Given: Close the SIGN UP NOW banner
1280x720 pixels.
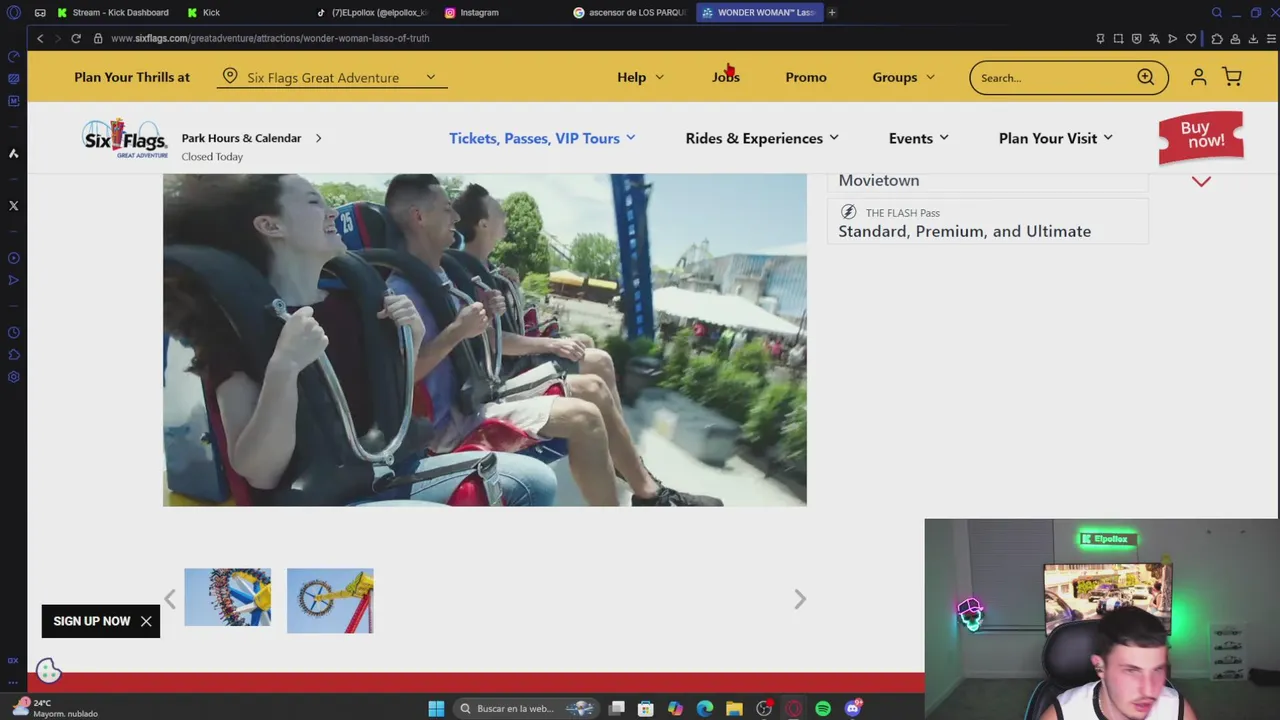Looking at the screenshot, I should 146,621.
